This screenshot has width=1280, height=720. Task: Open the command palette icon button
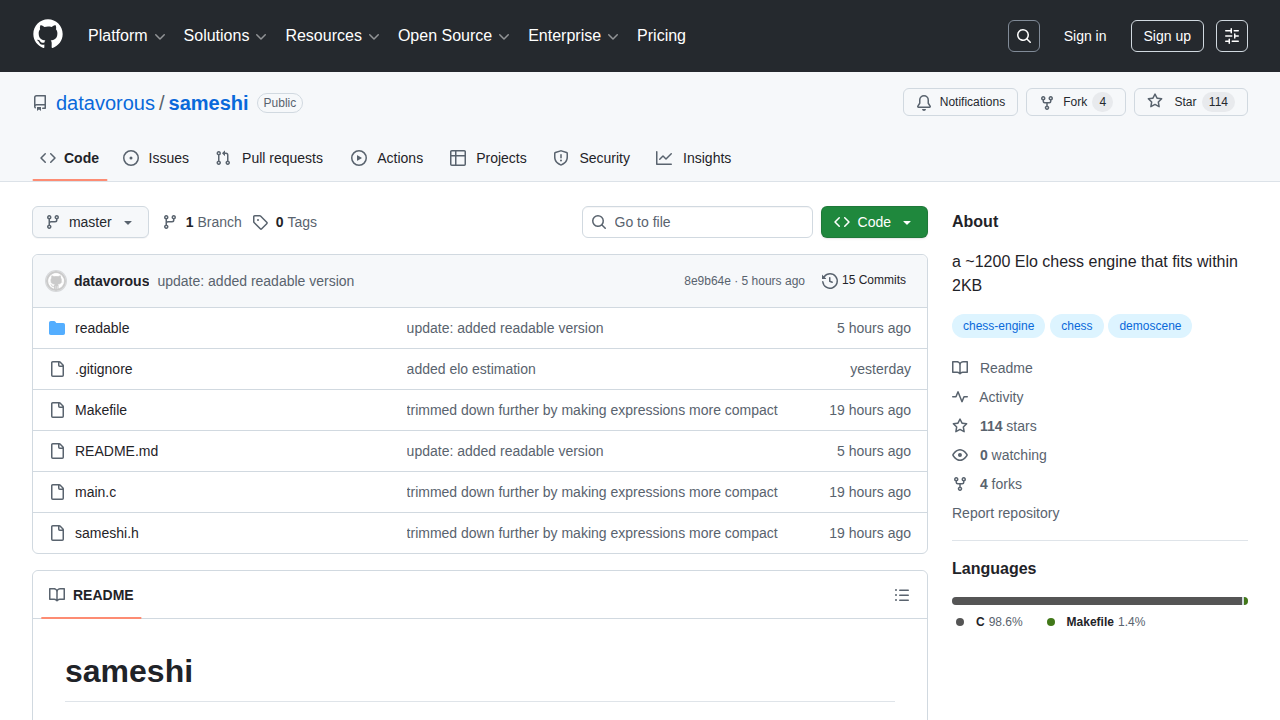[x=1232, y=36]
